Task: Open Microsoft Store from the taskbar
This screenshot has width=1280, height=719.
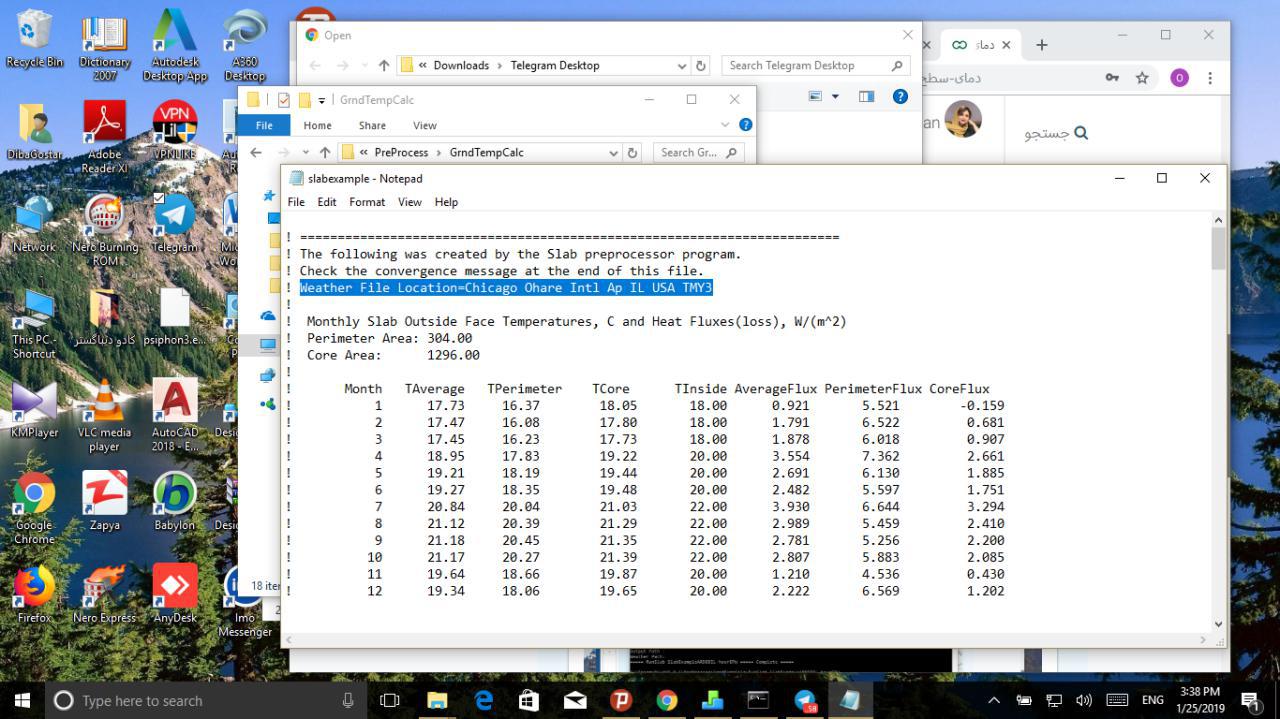Action: [529, 700]
